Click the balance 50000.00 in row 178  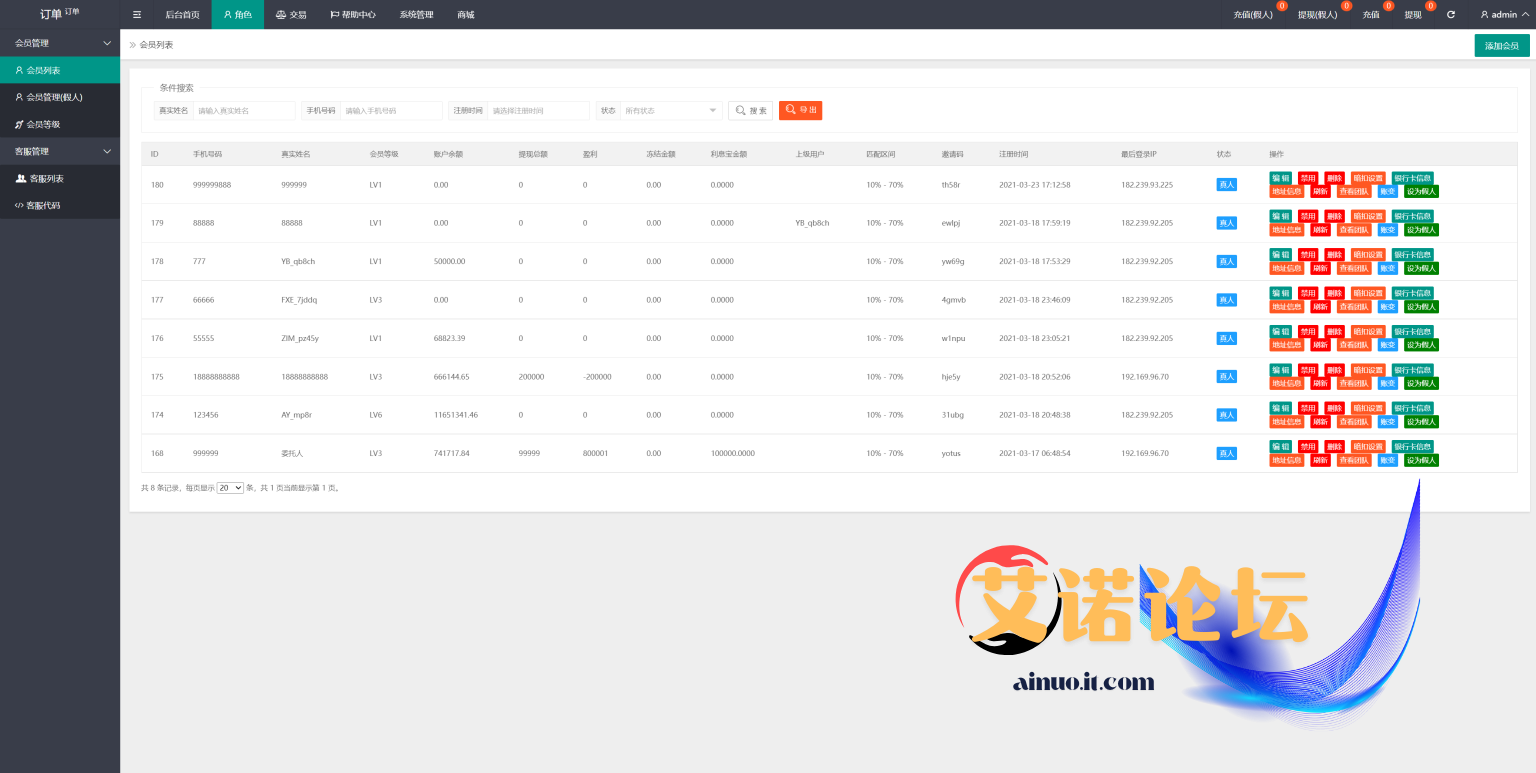pyautogui.click(x=450, y=261)
